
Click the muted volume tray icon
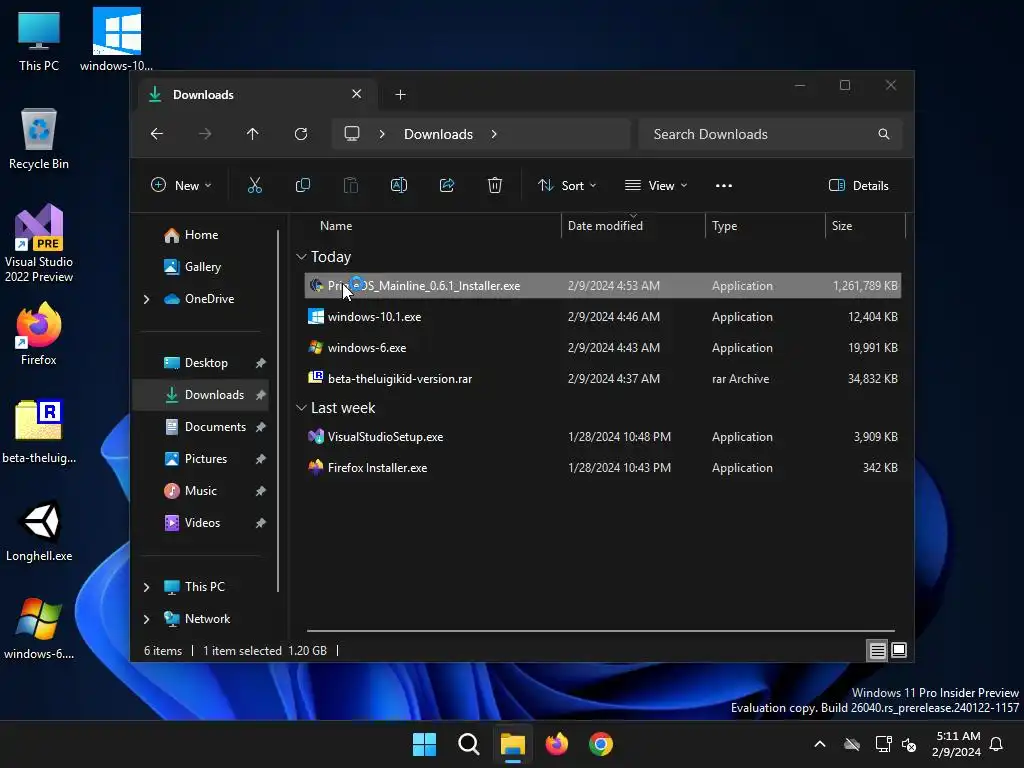point(908,744)
